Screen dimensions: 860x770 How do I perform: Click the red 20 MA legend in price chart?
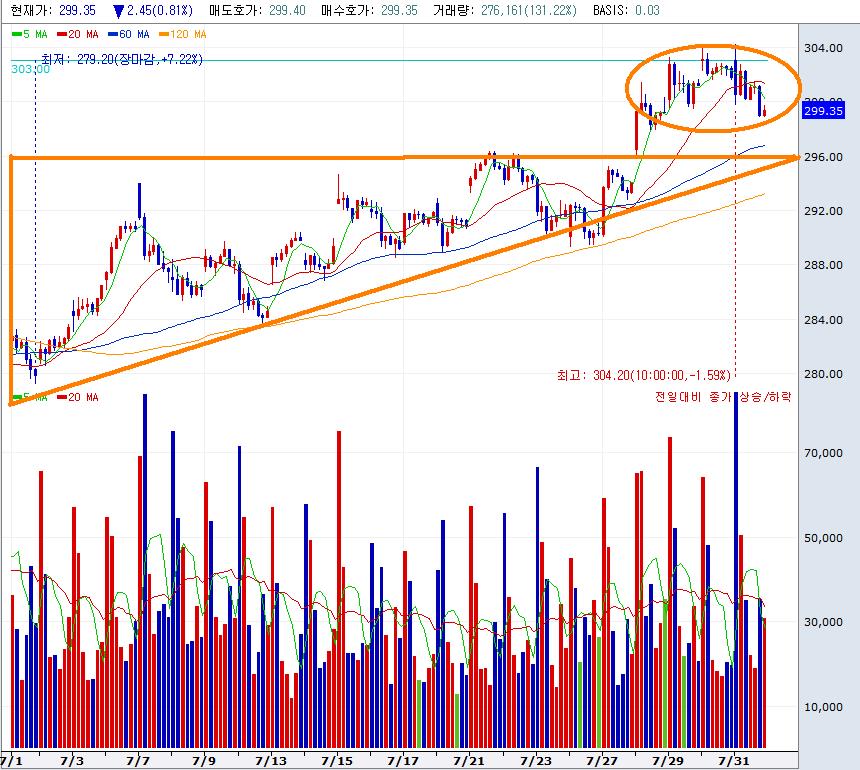pyautogui.click(x=80, y=34)
